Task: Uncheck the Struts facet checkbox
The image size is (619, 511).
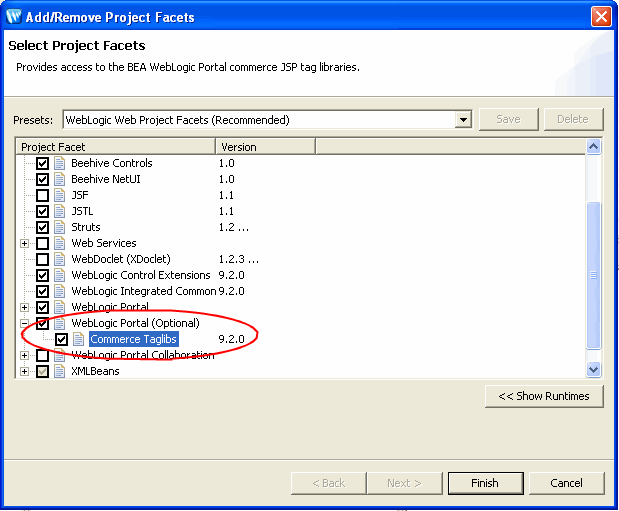Action: (x=43, y=227)
